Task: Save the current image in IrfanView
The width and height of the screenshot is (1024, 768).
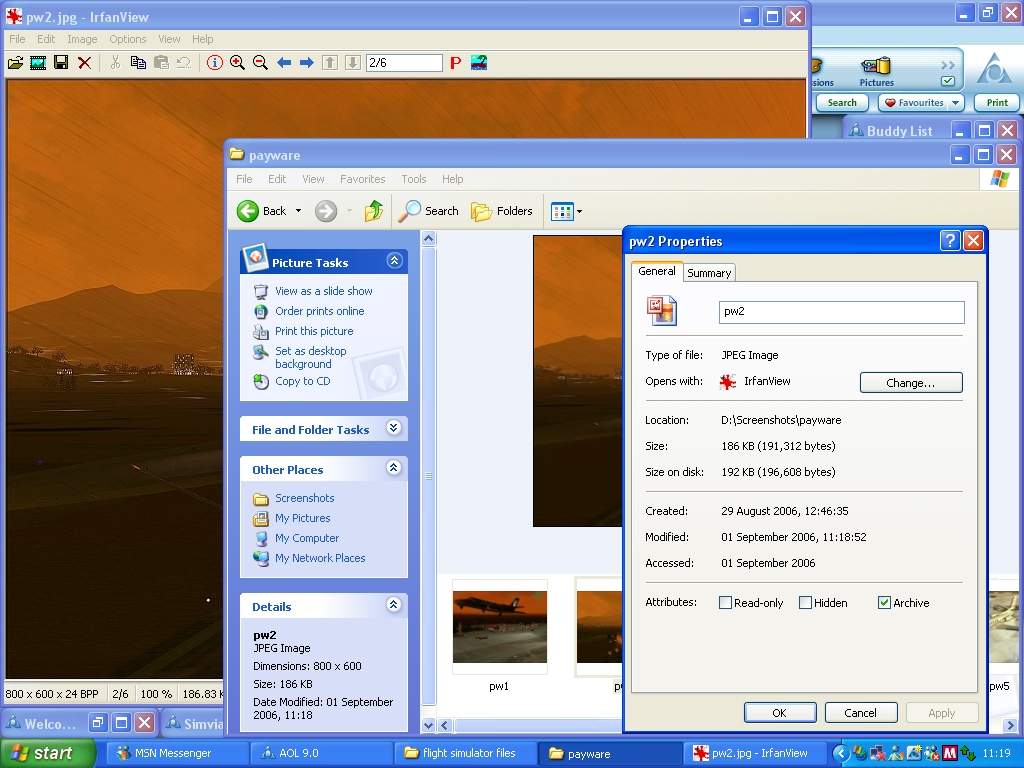Action: [62, 62]
